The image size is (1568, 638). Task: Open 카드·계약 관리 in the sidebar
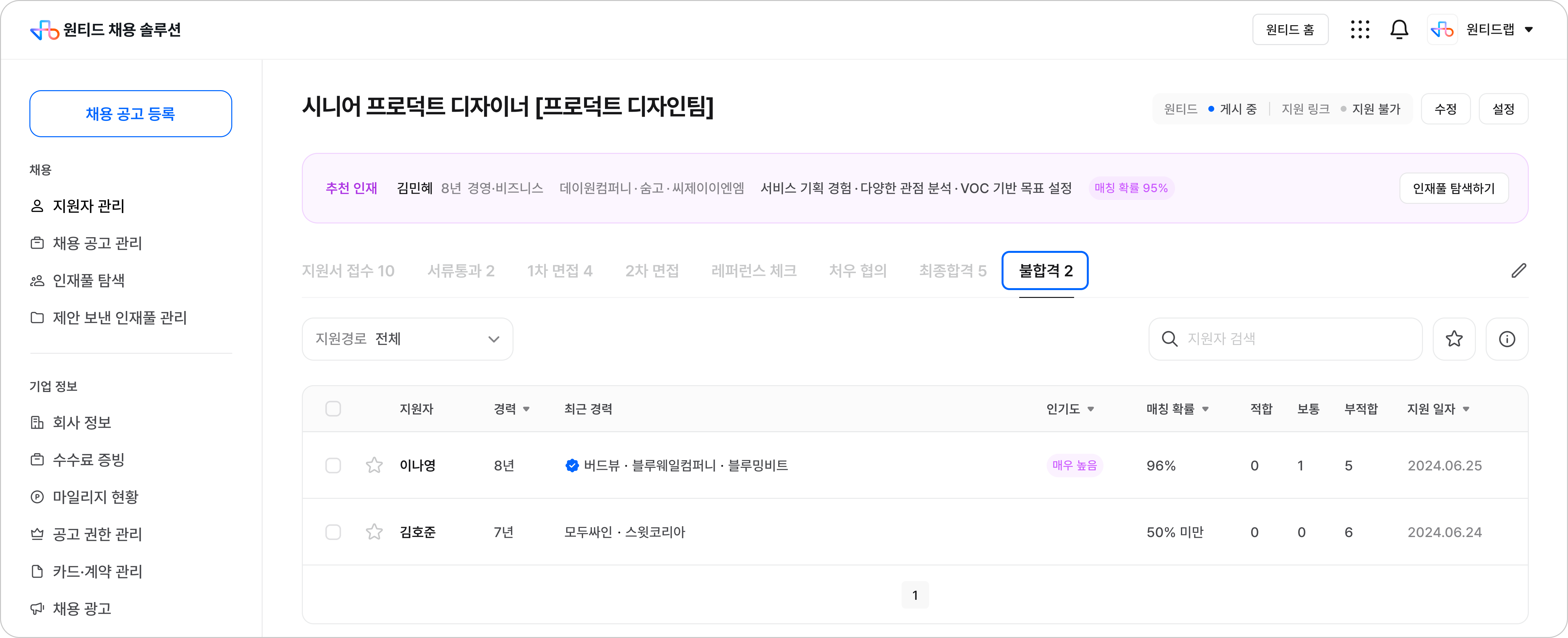97,571
